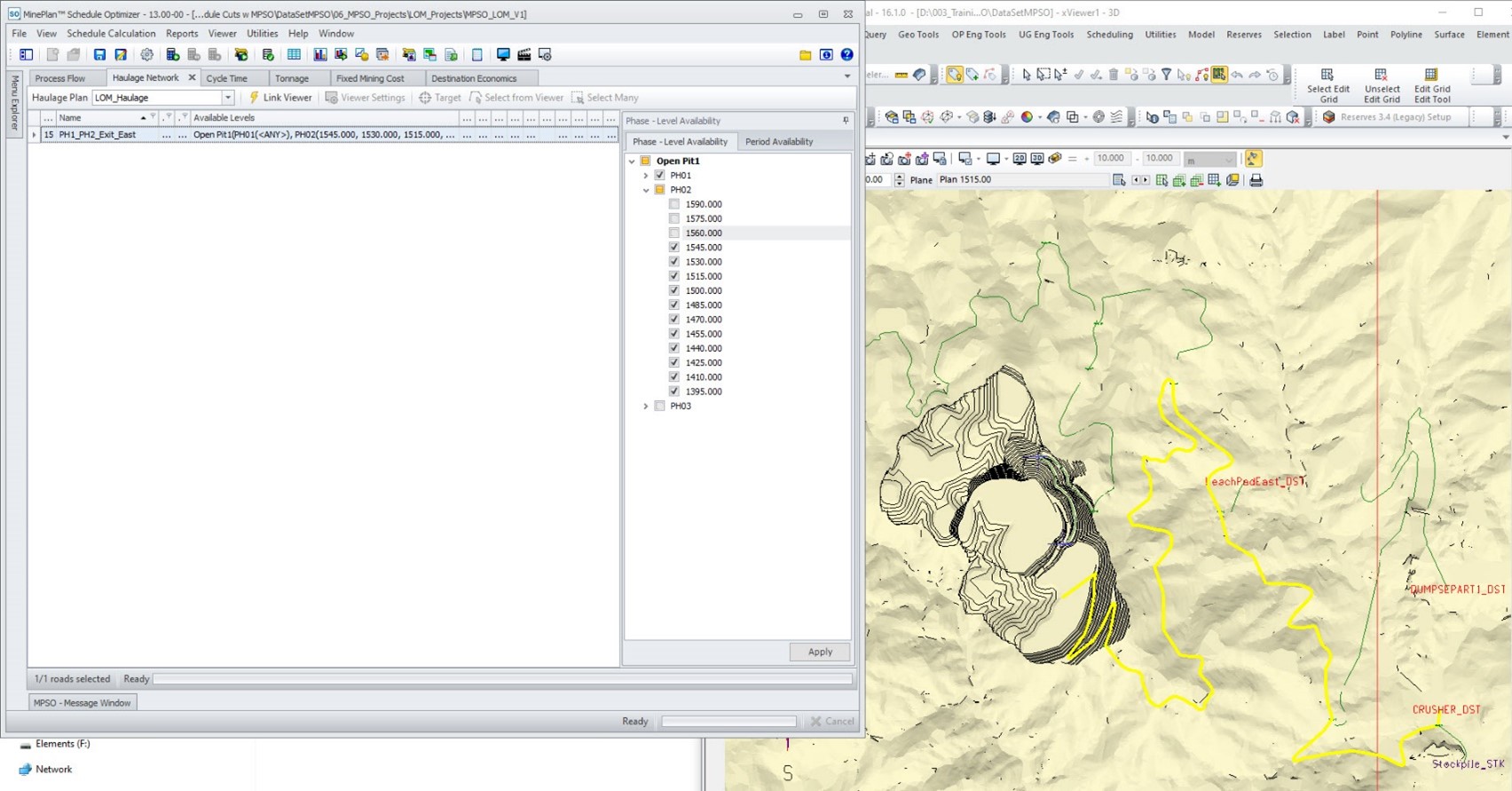
Task: Open the tab list overflow dropdown arrow
Action: (847, 76)
